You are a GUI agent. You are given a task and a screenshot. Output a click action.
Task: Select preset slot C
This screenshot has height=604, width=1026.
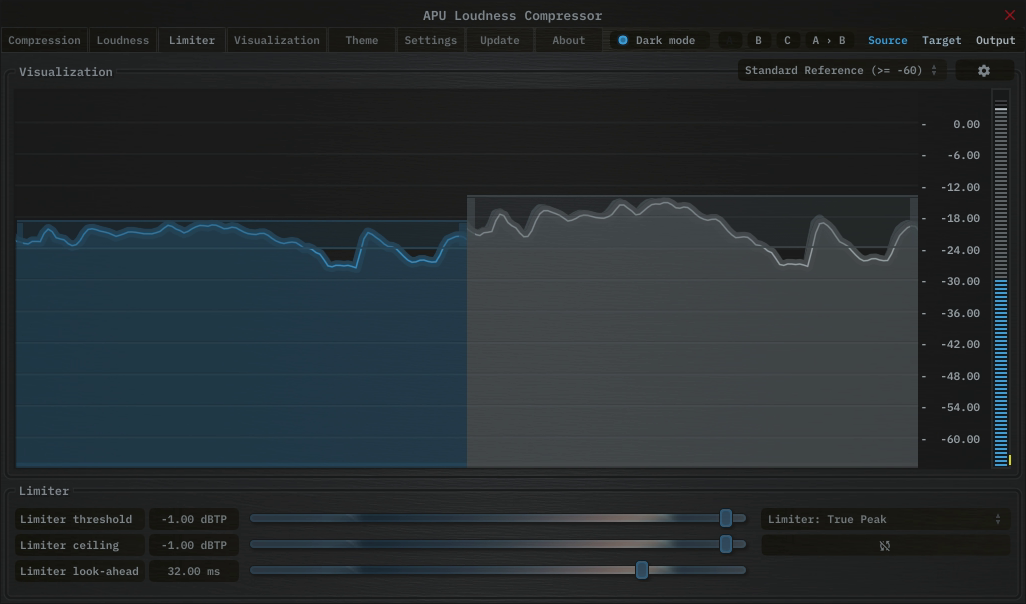pos(786,40)
